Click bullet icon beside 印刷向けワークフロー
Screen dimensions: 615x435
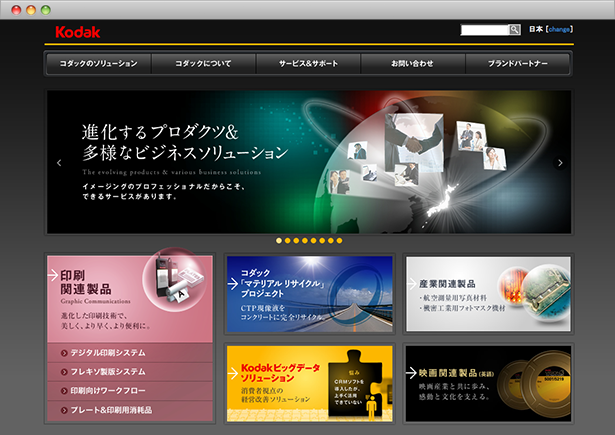tap(64, 391)
